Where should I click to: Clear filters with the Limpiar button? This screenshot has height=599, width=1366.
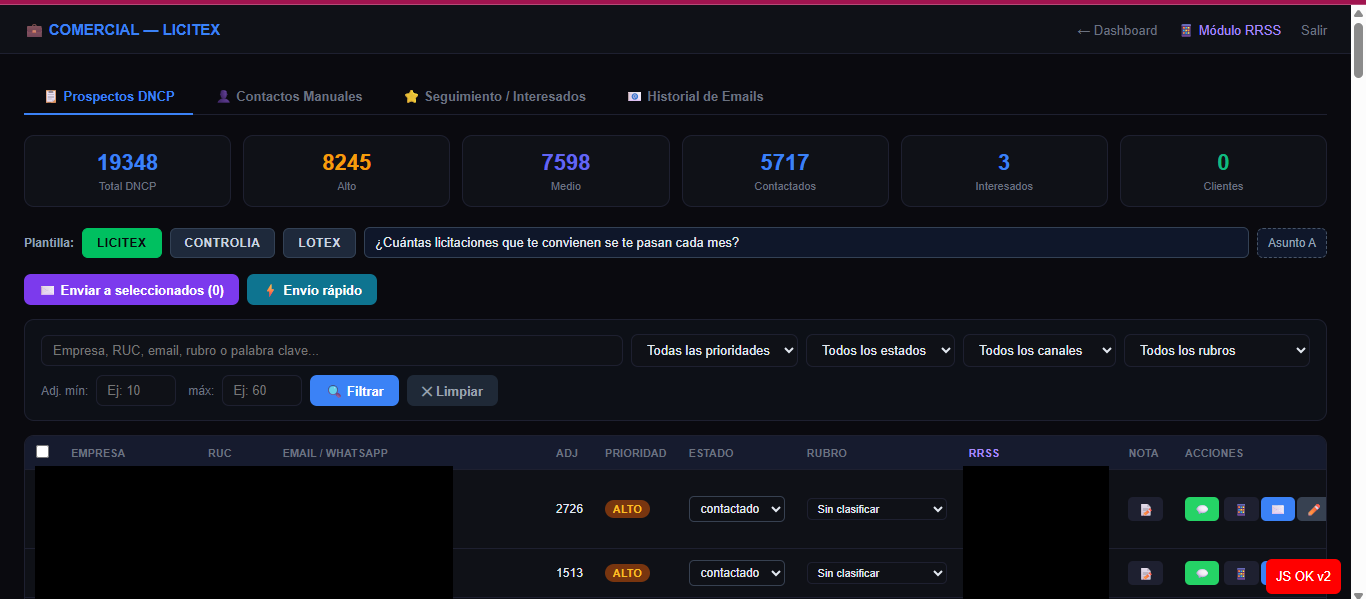[x=452, y=391]
